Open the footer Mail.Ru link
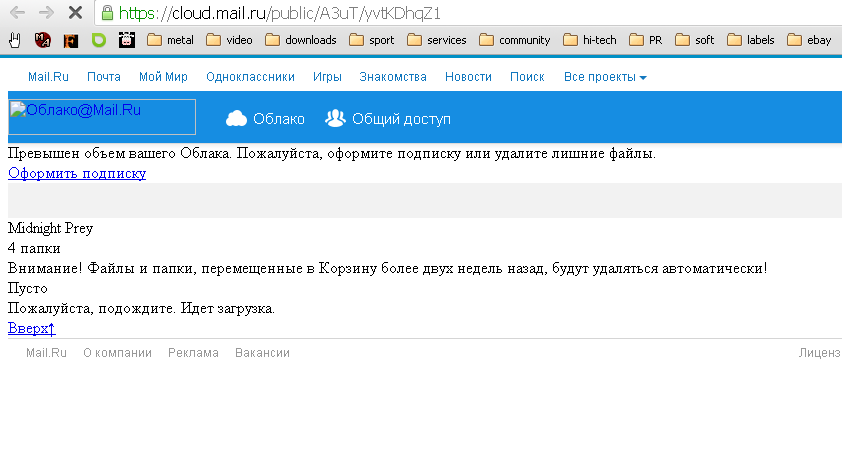Screen dimensions: 842x450 click(46, 353)
